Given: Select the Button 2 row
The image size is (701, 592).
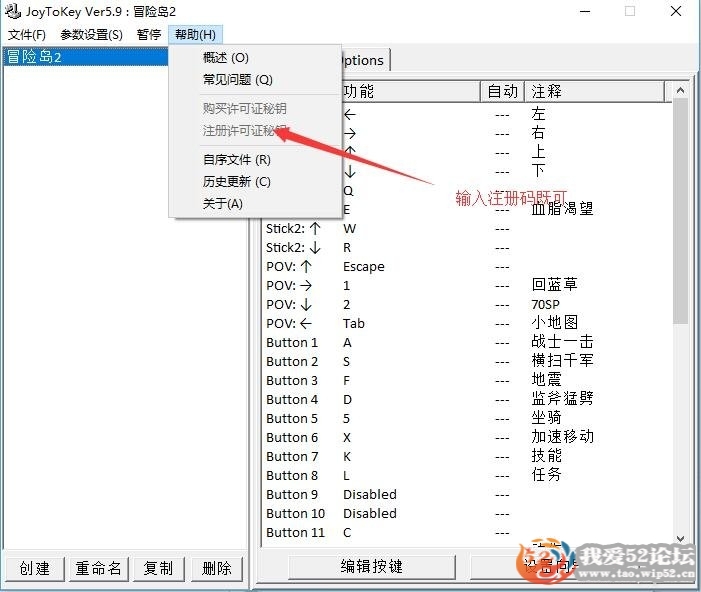Looking at the screenshot, I should point(465,361).
